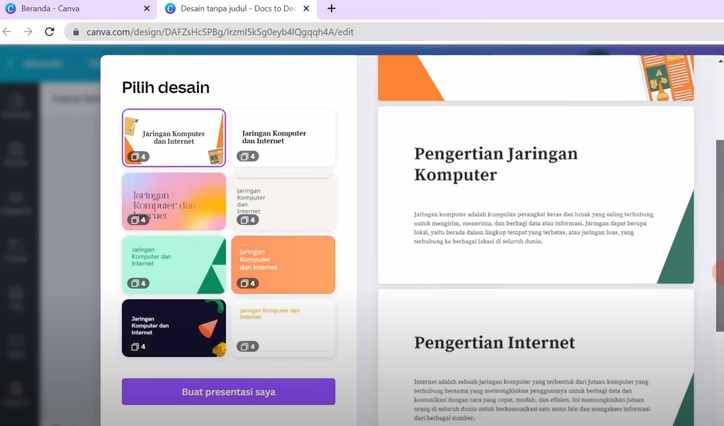
Task: Pick the pink gradient design thumbnail
Action: pyautogui.click(x=174, y=201)
